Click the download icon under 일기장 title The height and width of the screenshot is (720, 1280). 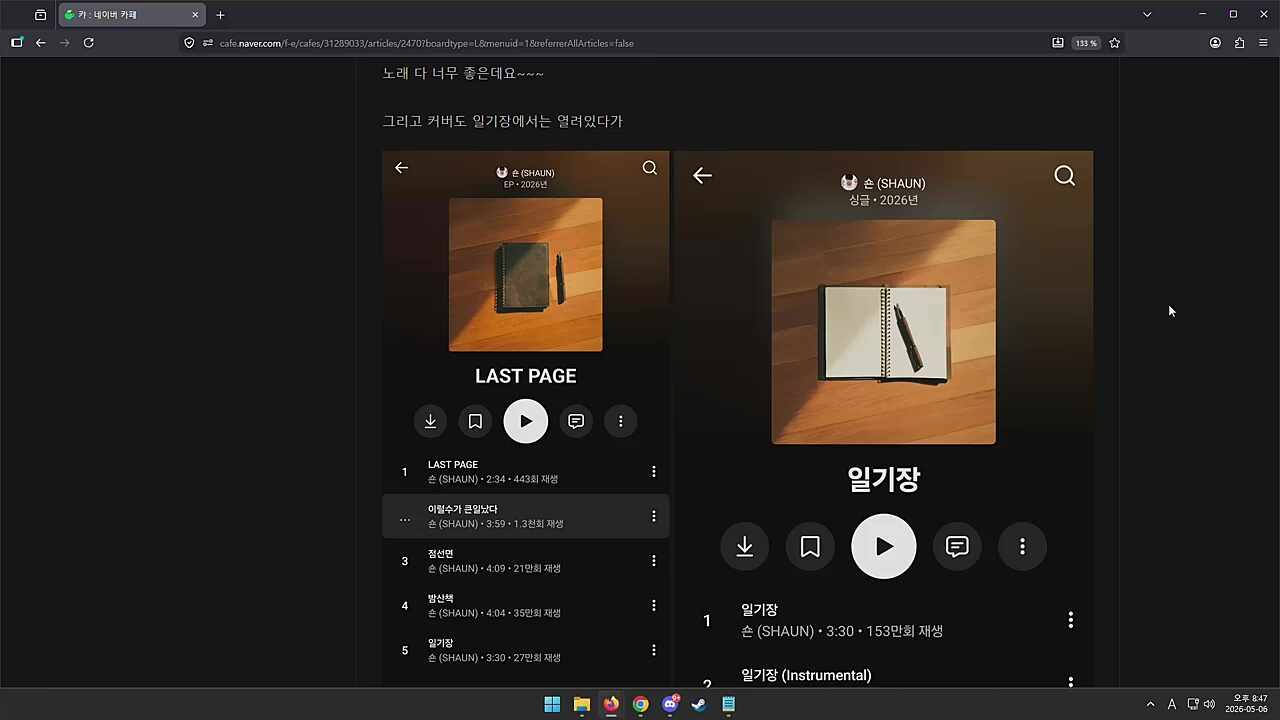click(745, 546)
